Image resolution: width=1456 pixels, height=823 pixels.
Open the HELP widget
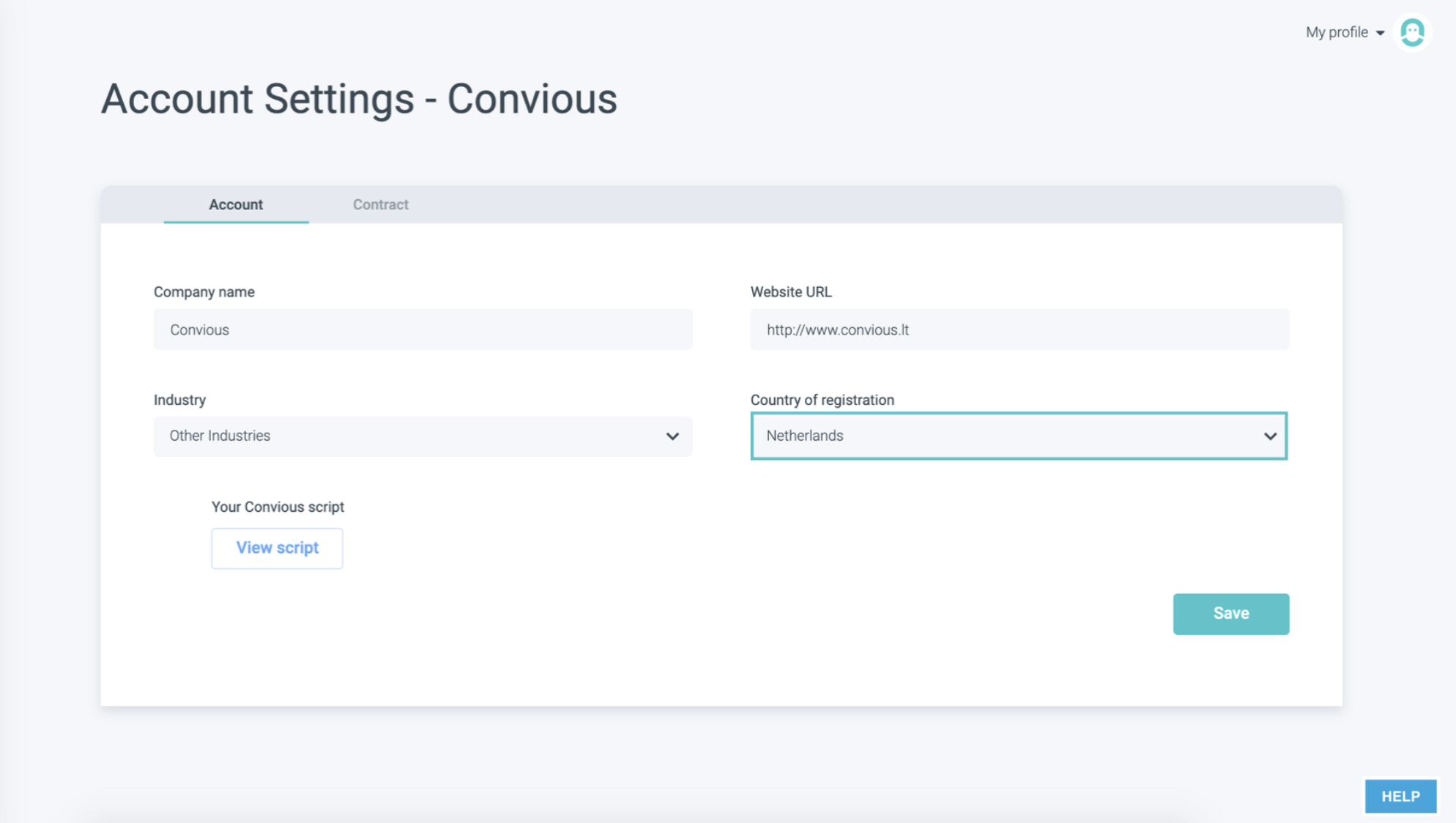(x=1400, y=796)
